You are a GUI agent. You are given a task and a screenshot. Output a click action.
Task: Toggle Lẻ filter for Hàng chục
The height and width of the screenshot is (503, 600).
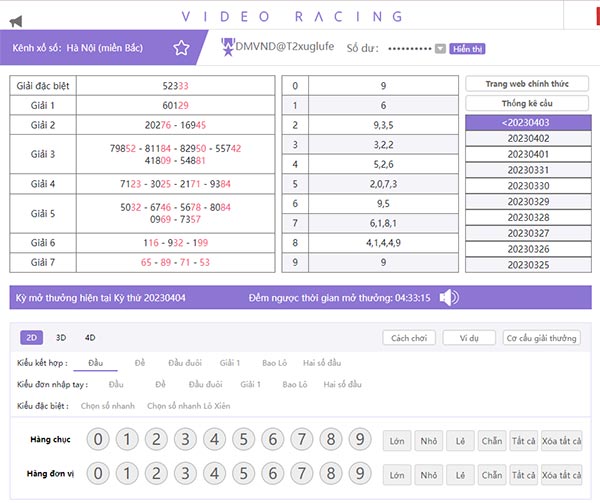point(460,440)
